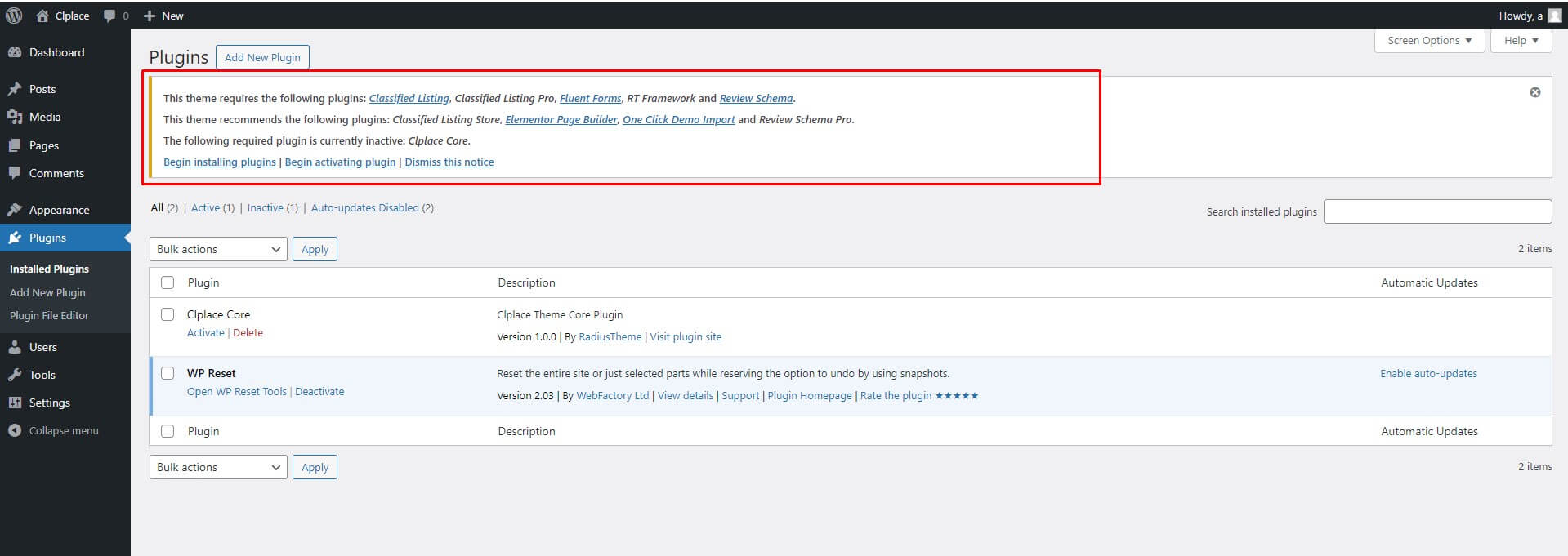Dismiss the notice with the X icon
Image resolution: width=1568 pixels, height=556 pixels.
[1535, 92]
